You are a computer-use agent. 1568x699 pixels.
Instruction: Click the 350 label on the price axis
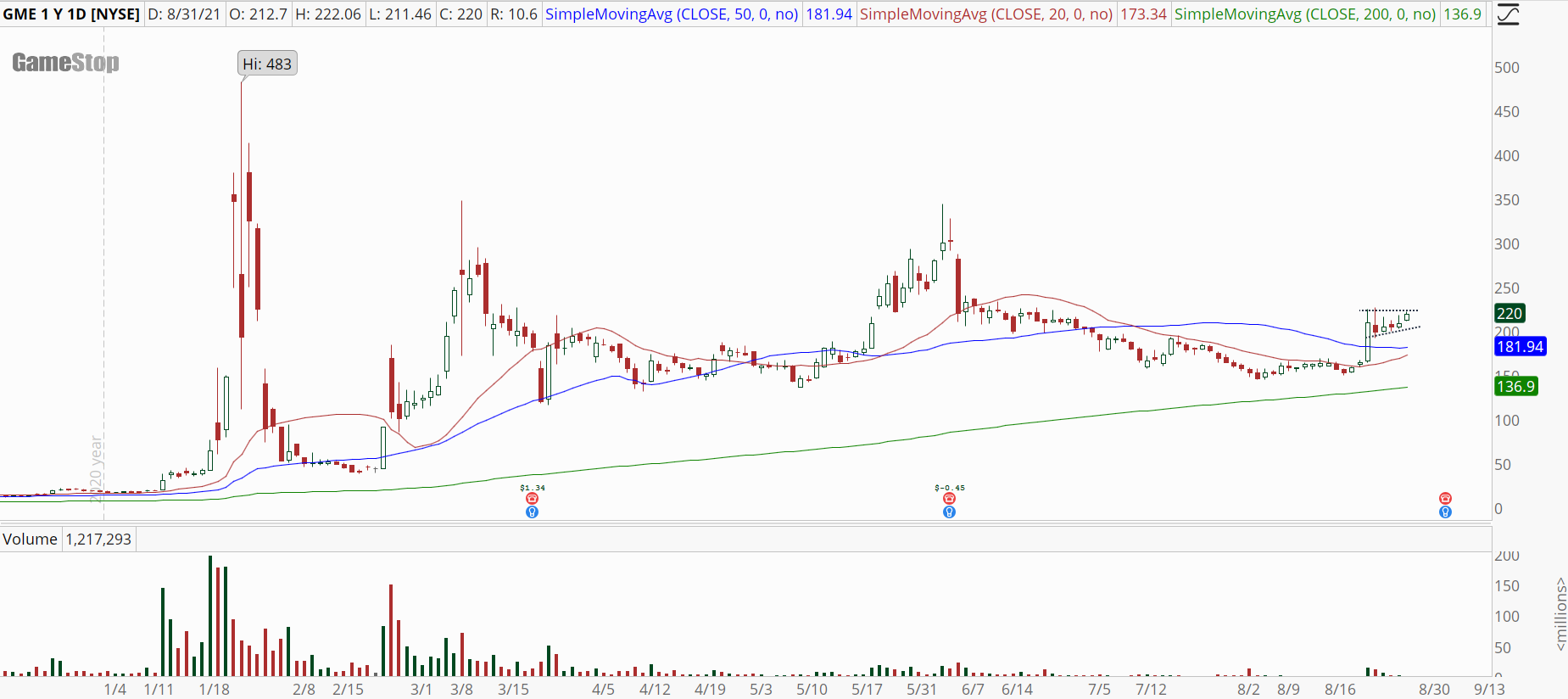point(1507,200)
